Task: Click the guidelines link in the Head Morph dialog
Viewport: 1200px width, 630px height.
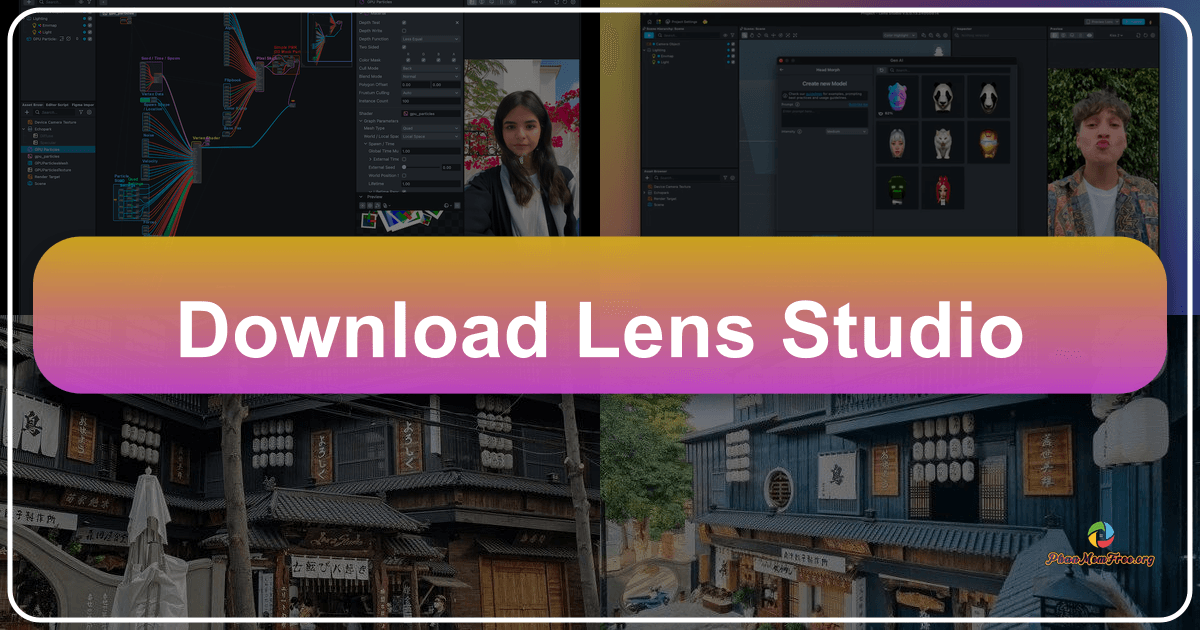Action: (813, 94)
